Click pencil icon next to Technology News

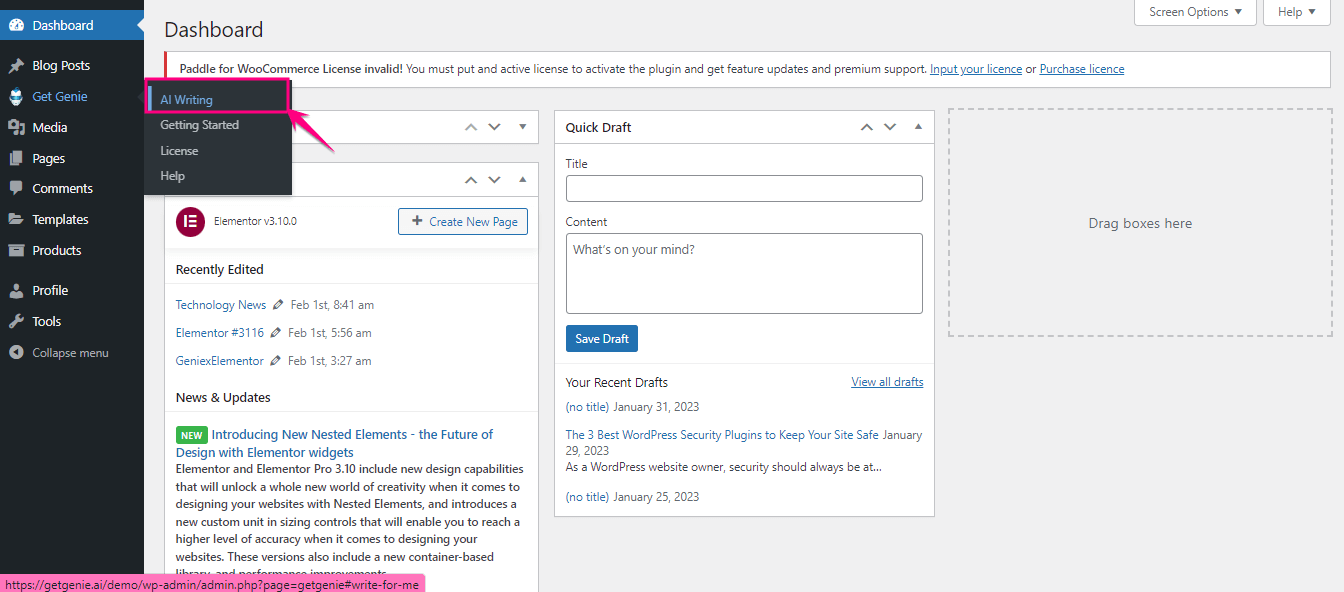pos(277,305)
